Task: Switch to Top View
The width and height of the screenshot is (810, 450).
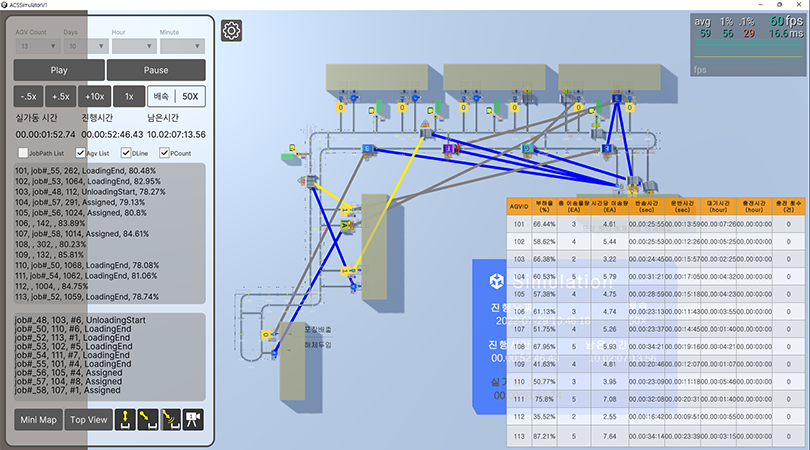Action: (88, 419)
